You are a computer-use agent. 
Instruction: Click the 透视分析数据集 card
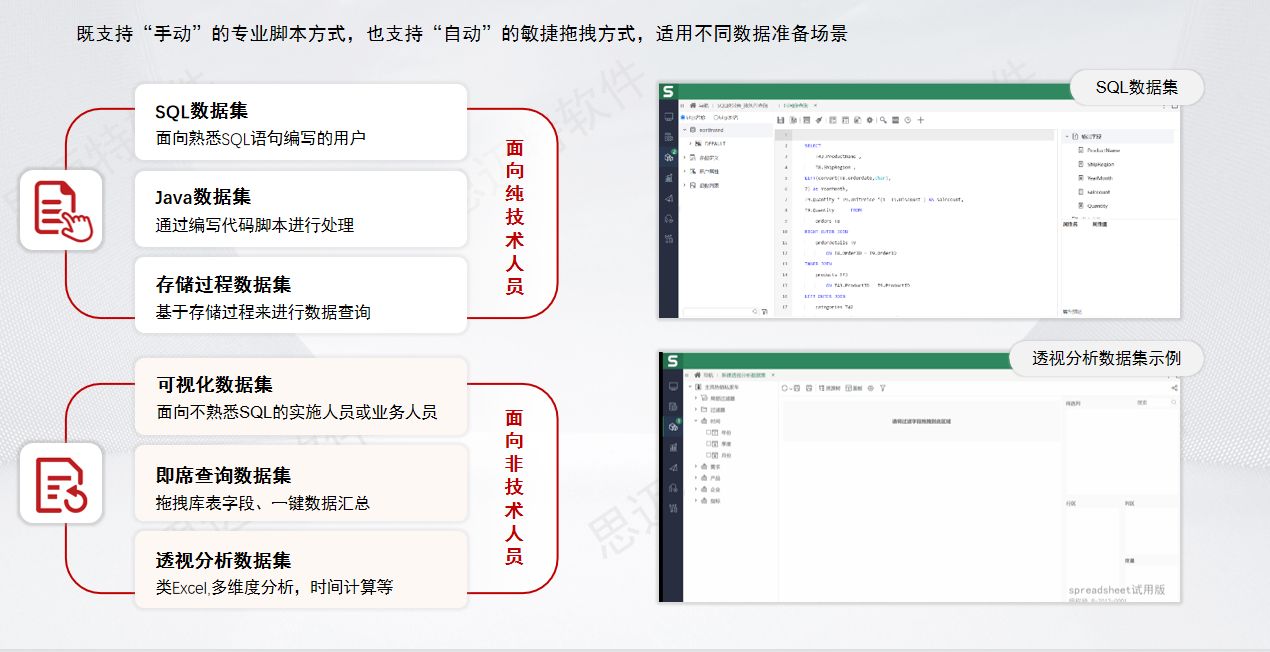(x=301, y=569)
